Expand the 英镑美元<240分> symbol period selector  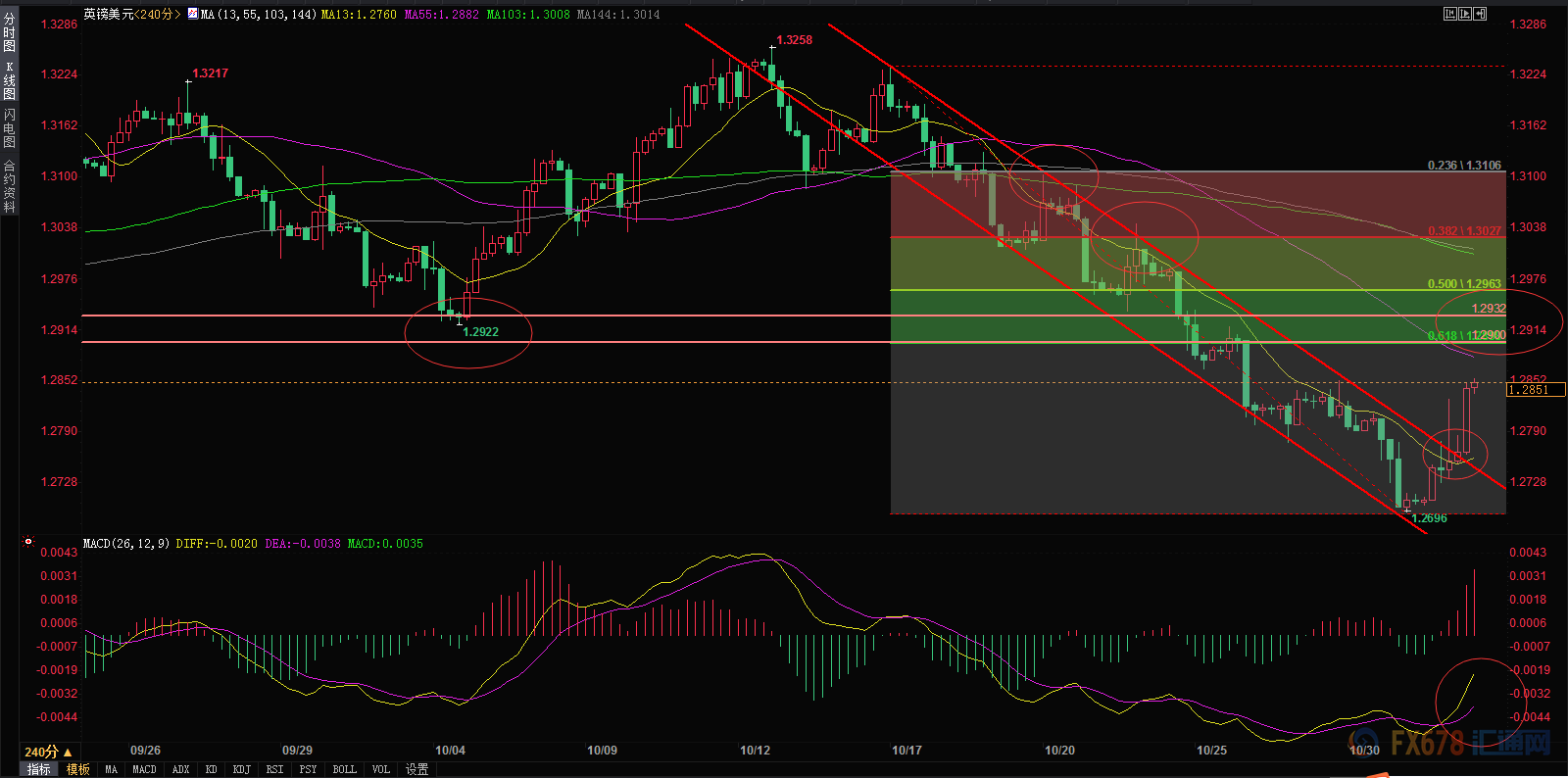132,14
